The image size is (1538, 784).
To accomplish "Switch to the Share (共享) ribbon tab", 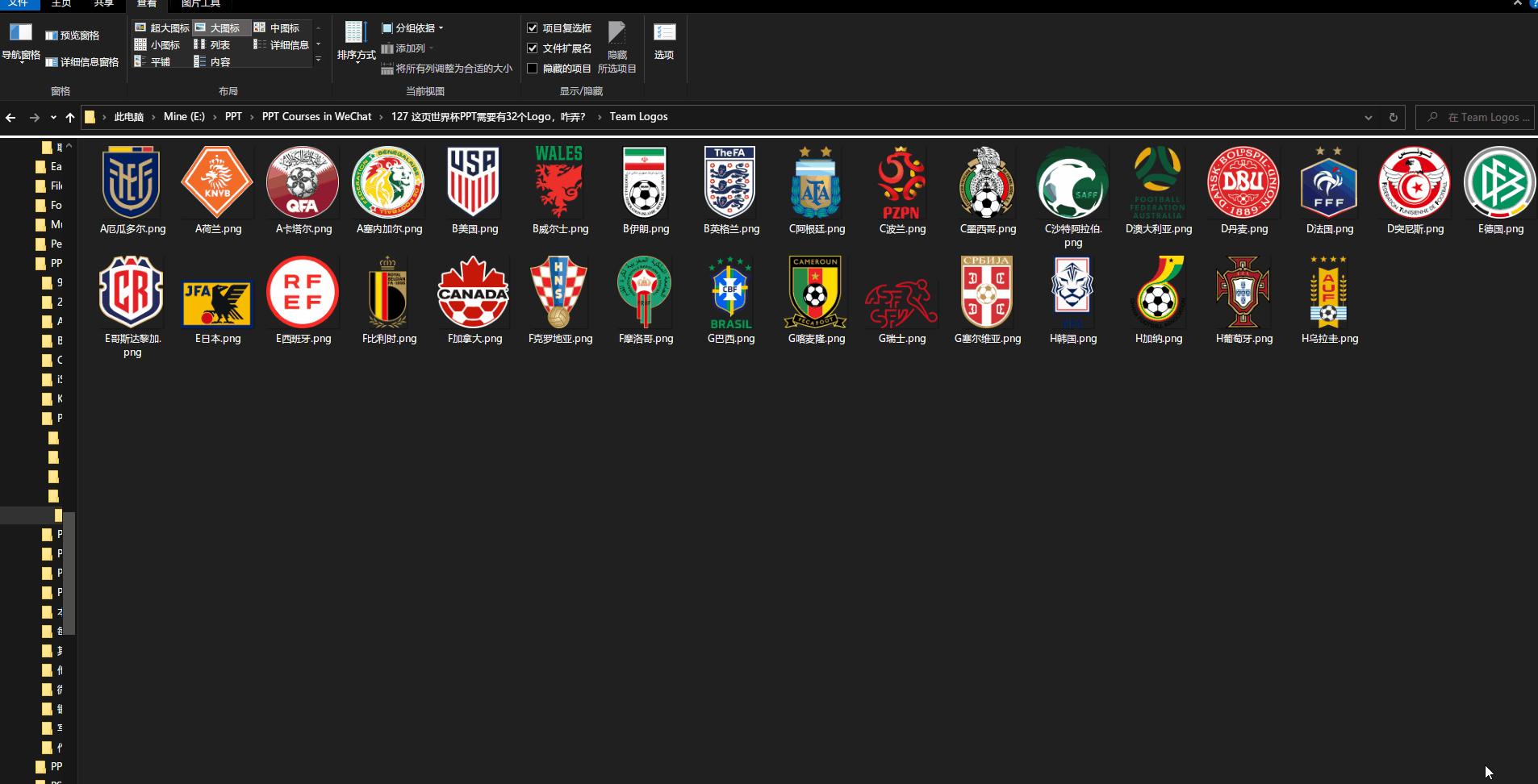I will coord(103,4).
